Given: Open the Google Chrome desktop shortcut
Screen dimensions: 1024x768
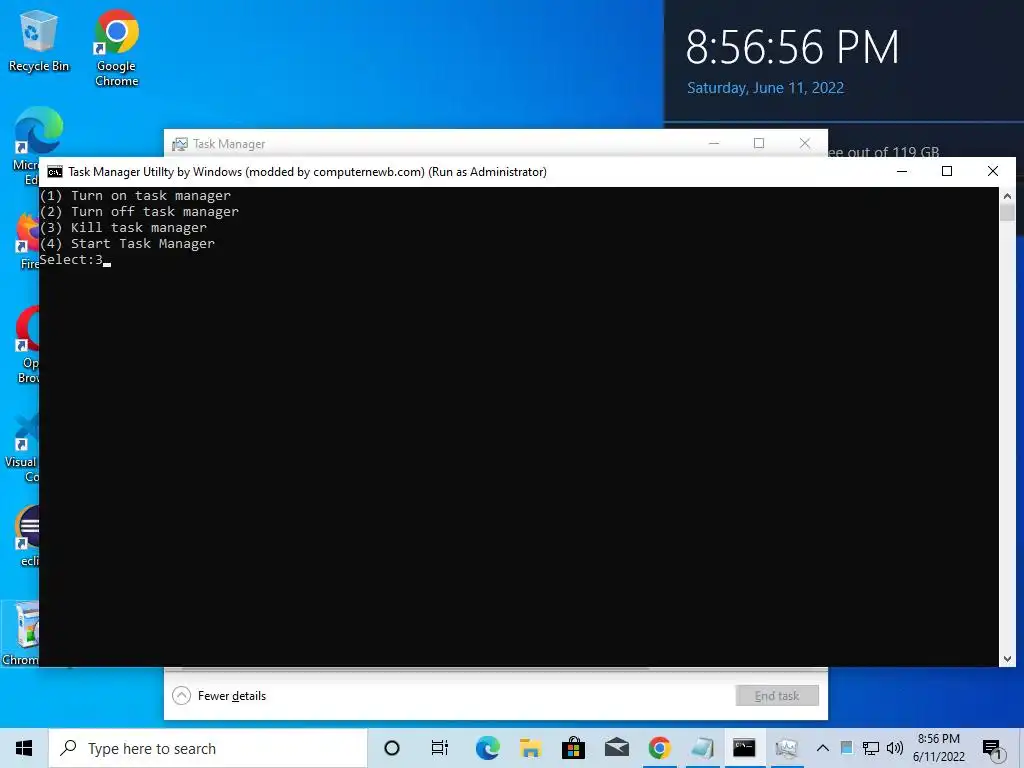Looking at the screenshot, I should click(116, 47).
